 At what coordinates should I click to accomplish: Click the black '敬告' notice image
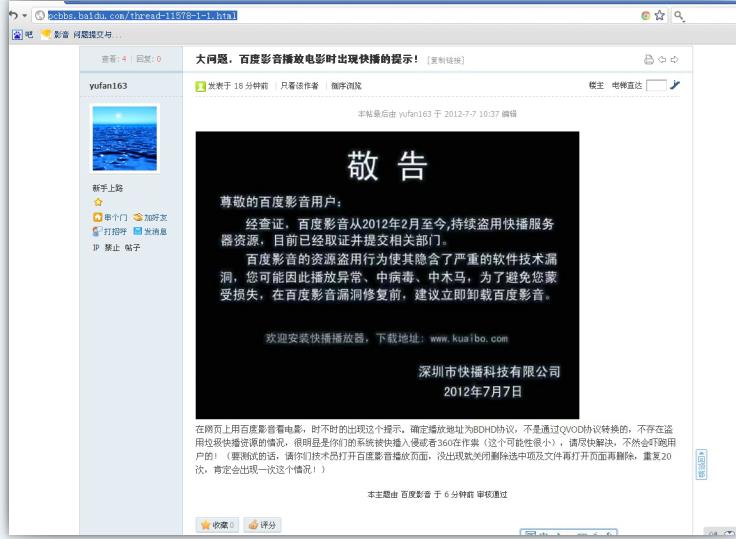(387, 275)
